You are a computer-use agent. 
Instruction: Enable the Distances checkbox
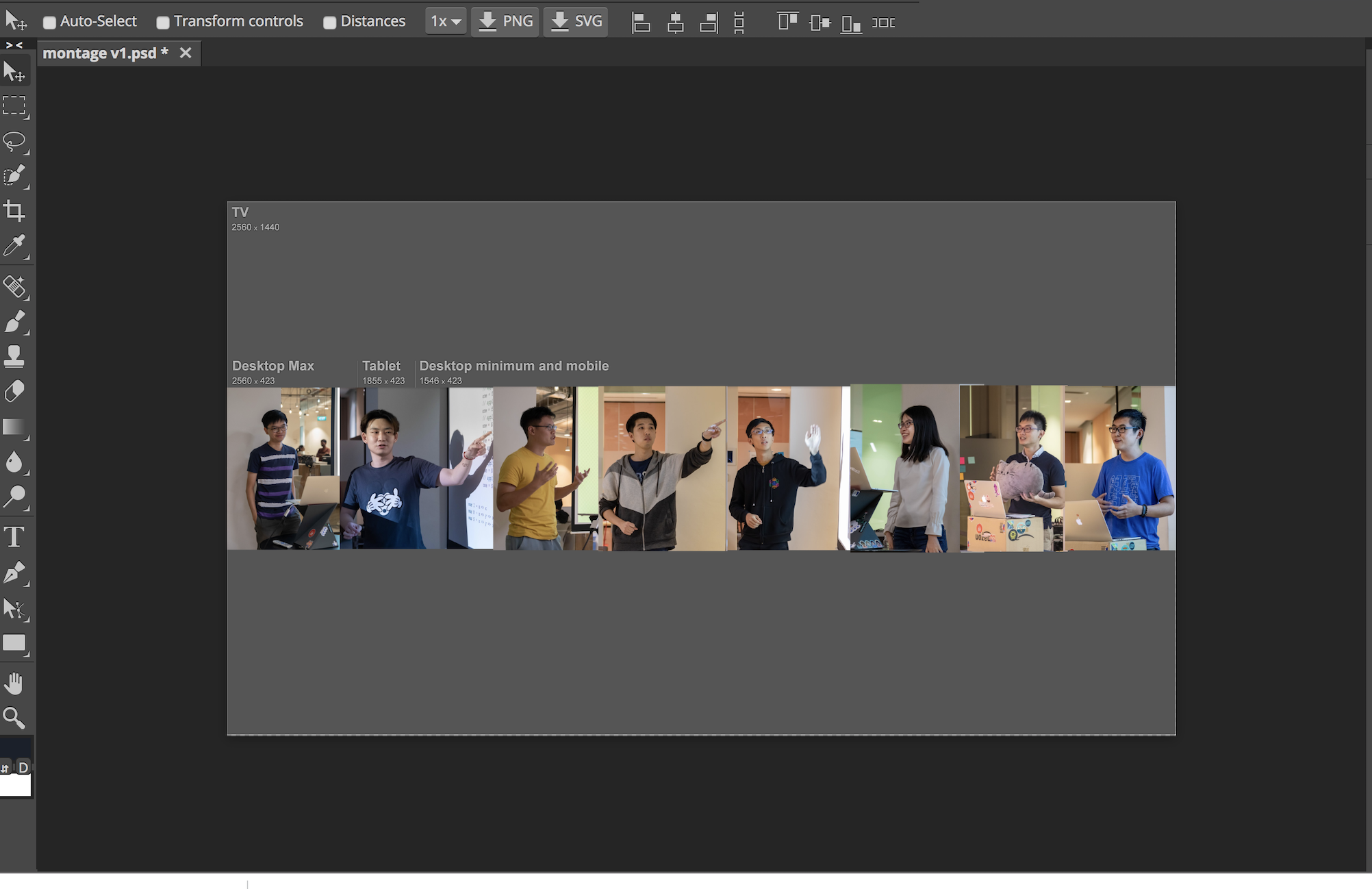(329, 23)
